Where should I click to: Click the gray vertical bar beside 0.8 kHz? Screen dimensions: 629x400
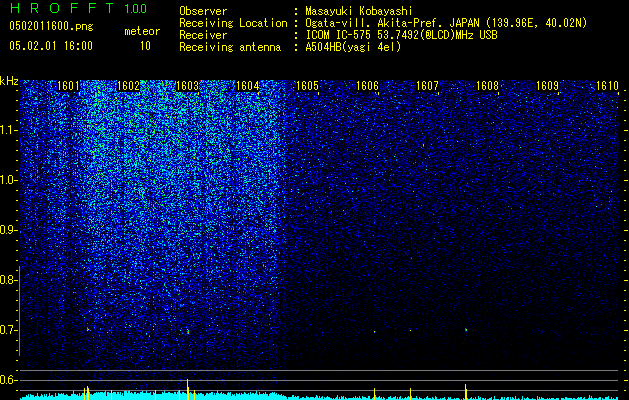19,311
